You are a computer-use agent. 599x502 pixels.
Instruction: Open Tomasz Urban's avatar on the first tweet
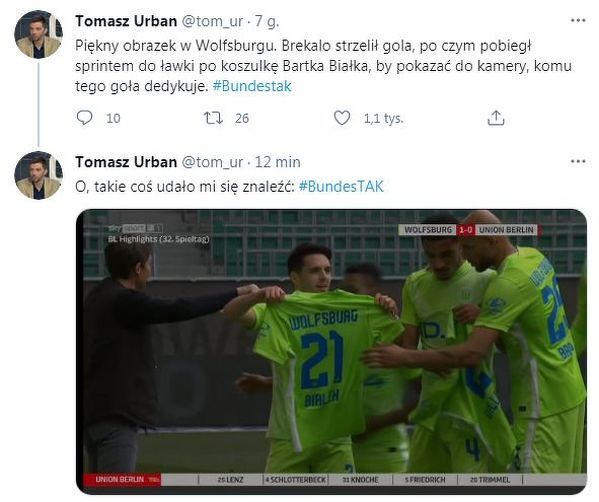[38, 34]
